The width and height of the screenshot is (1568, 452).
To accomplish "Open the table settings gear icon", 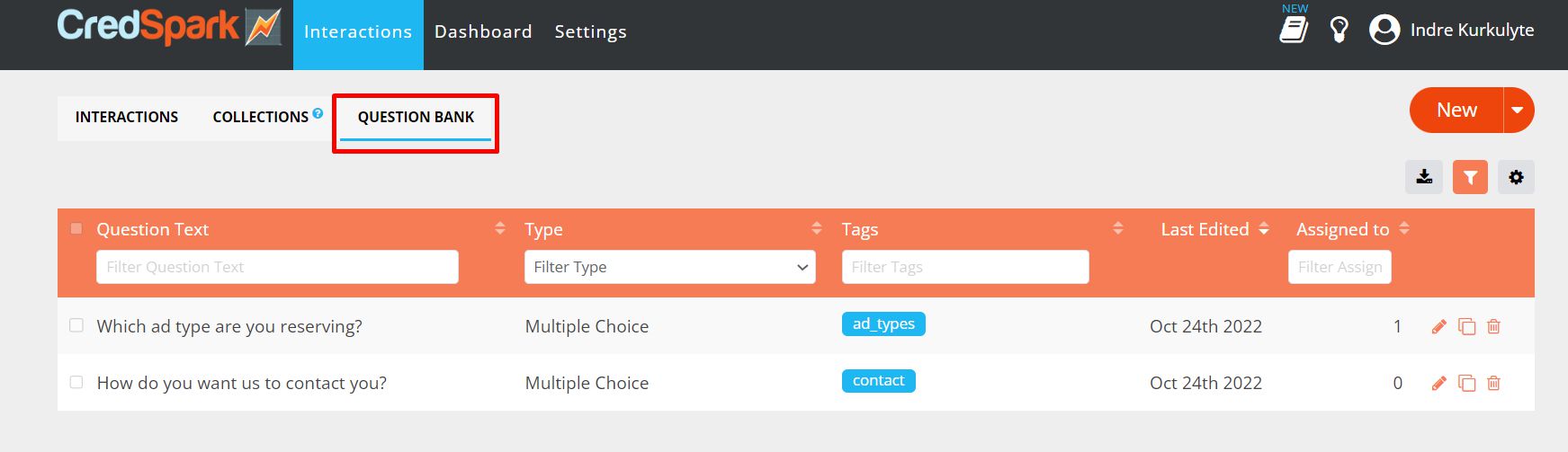I will click(x=1516, y=177).
